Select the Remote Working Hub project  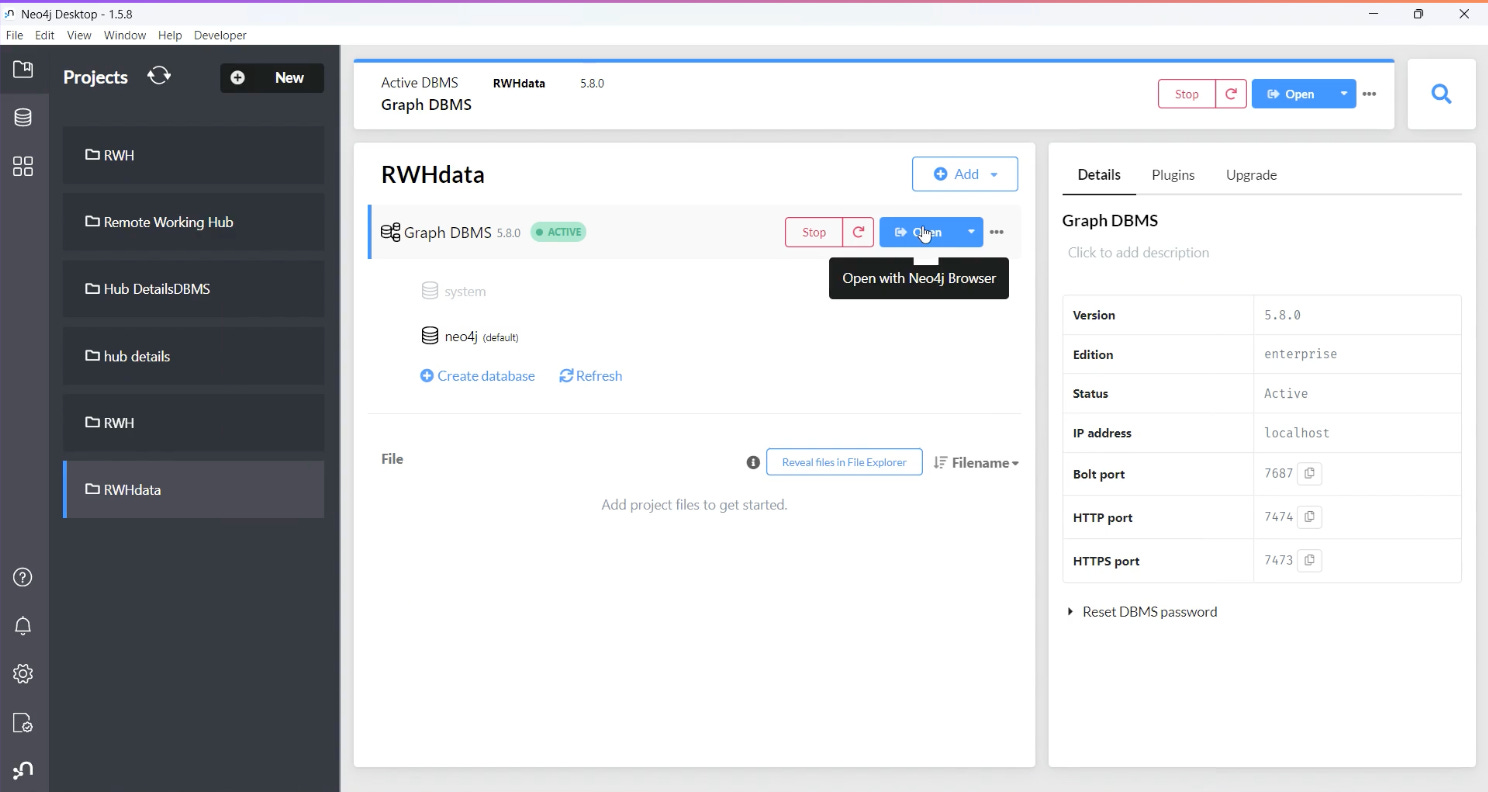[193, 222]
